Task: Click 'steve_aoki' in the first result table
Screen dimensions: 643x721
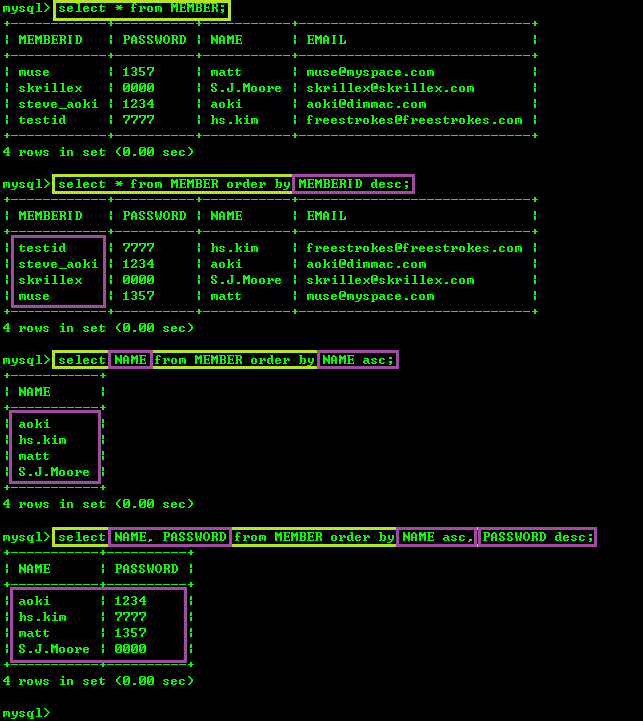Action: (58, 104)
